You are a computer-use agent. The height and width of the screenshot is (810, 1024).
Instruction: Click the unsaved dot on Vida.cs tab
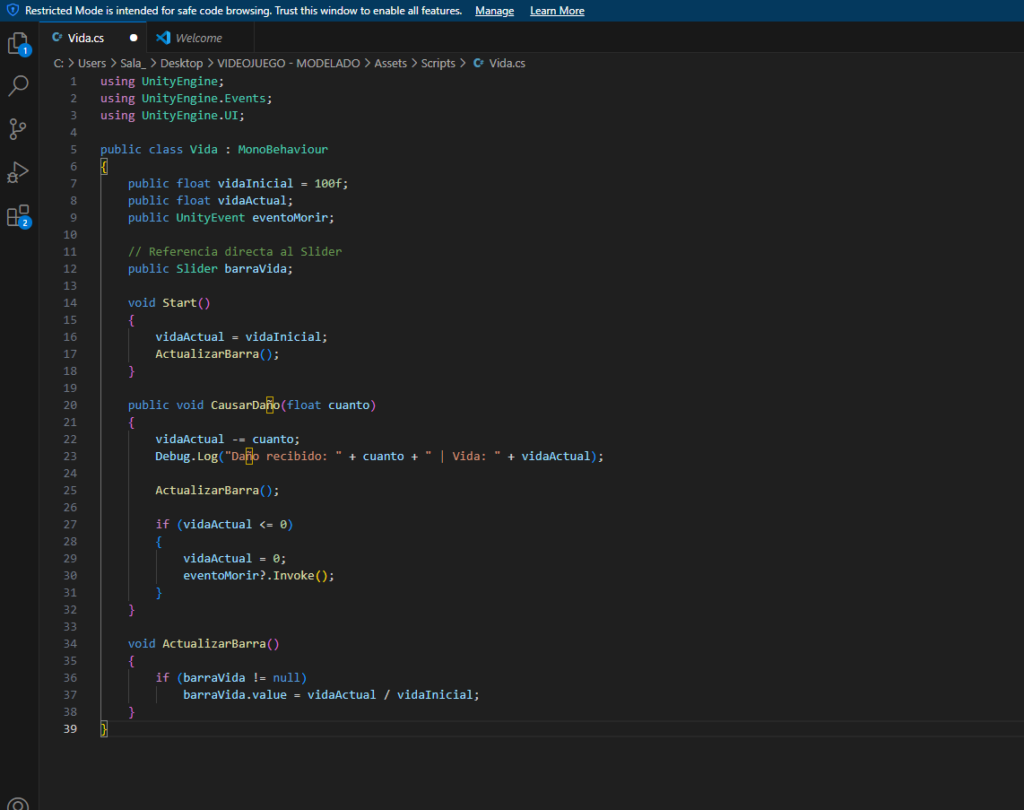[x=134, y=38]
